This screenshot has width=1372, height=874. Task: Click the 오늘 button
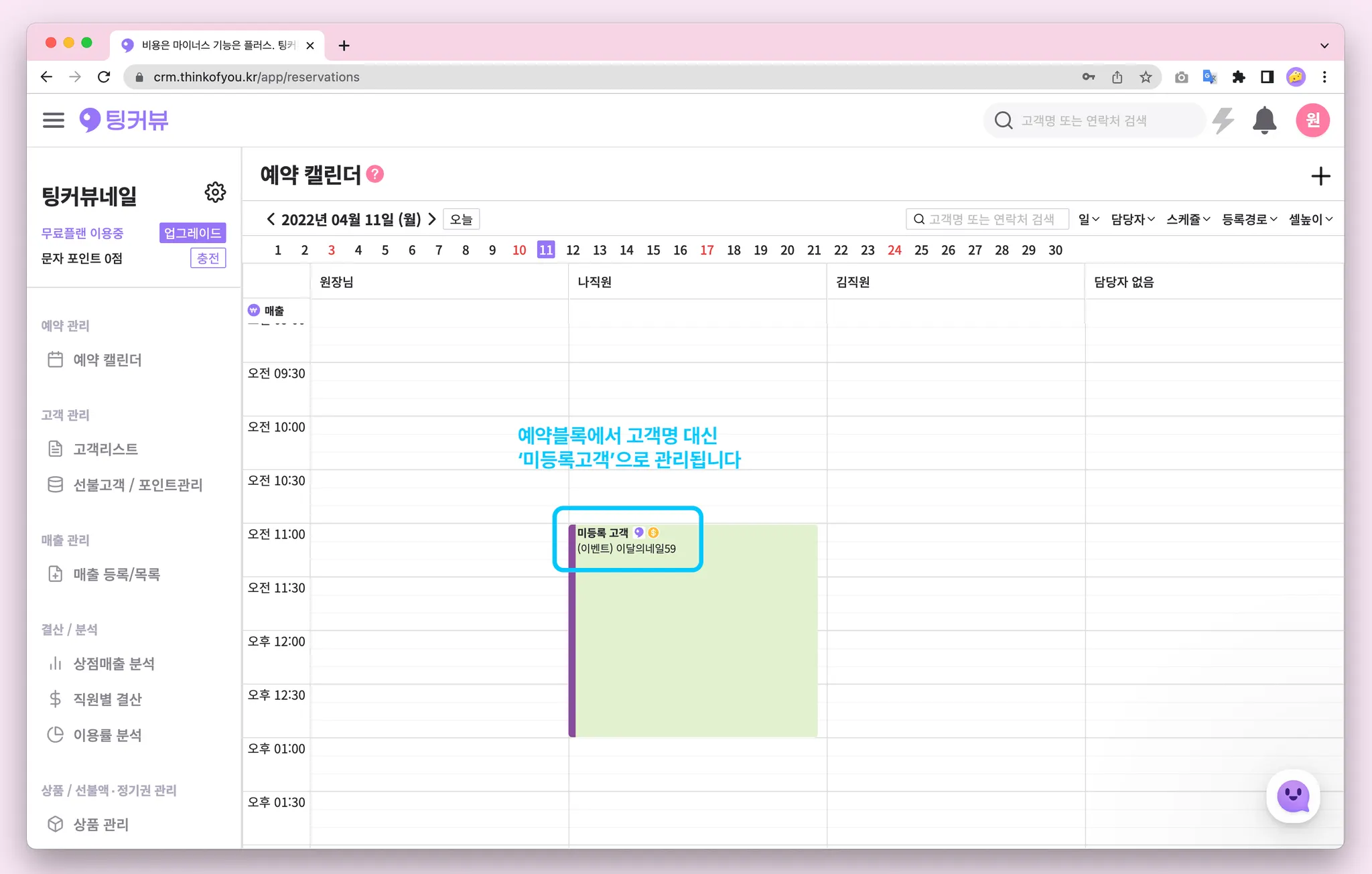[461, 219]
